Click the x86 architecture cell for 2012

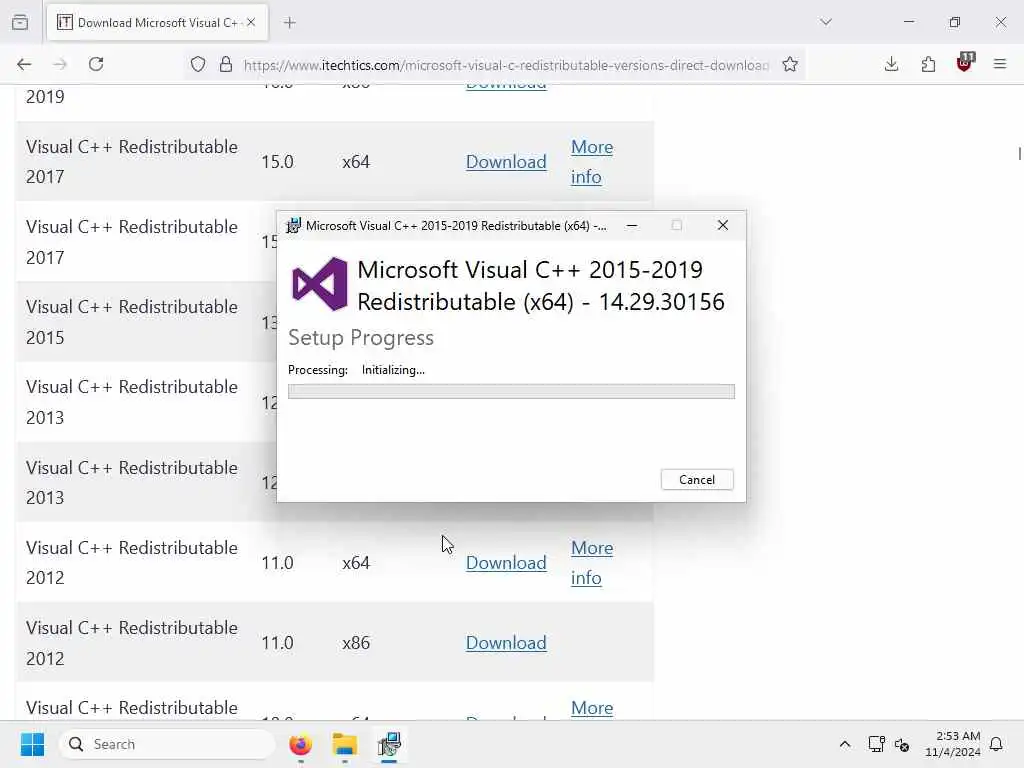pyautogui.click(x=356, y=643)
